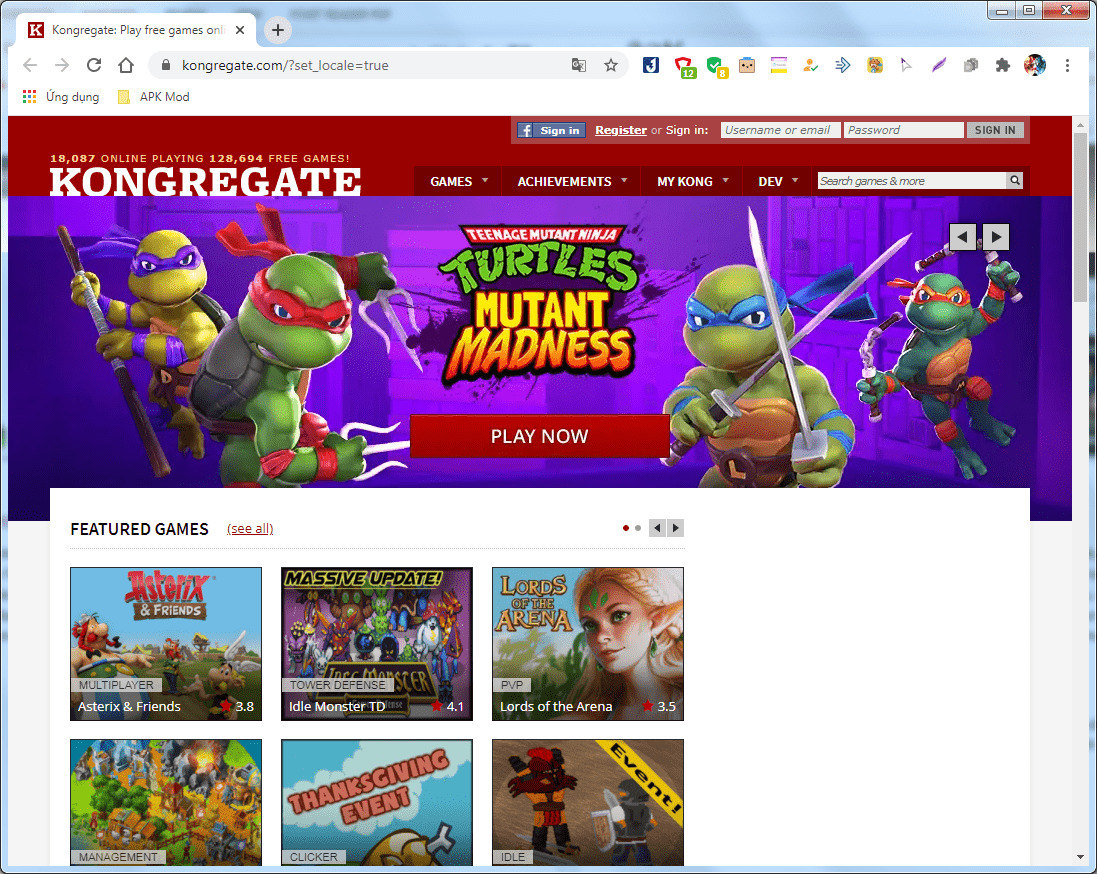Click the search magnifier button
The width and height of the screenshot is (1097, 874).
pos(1014,181)
